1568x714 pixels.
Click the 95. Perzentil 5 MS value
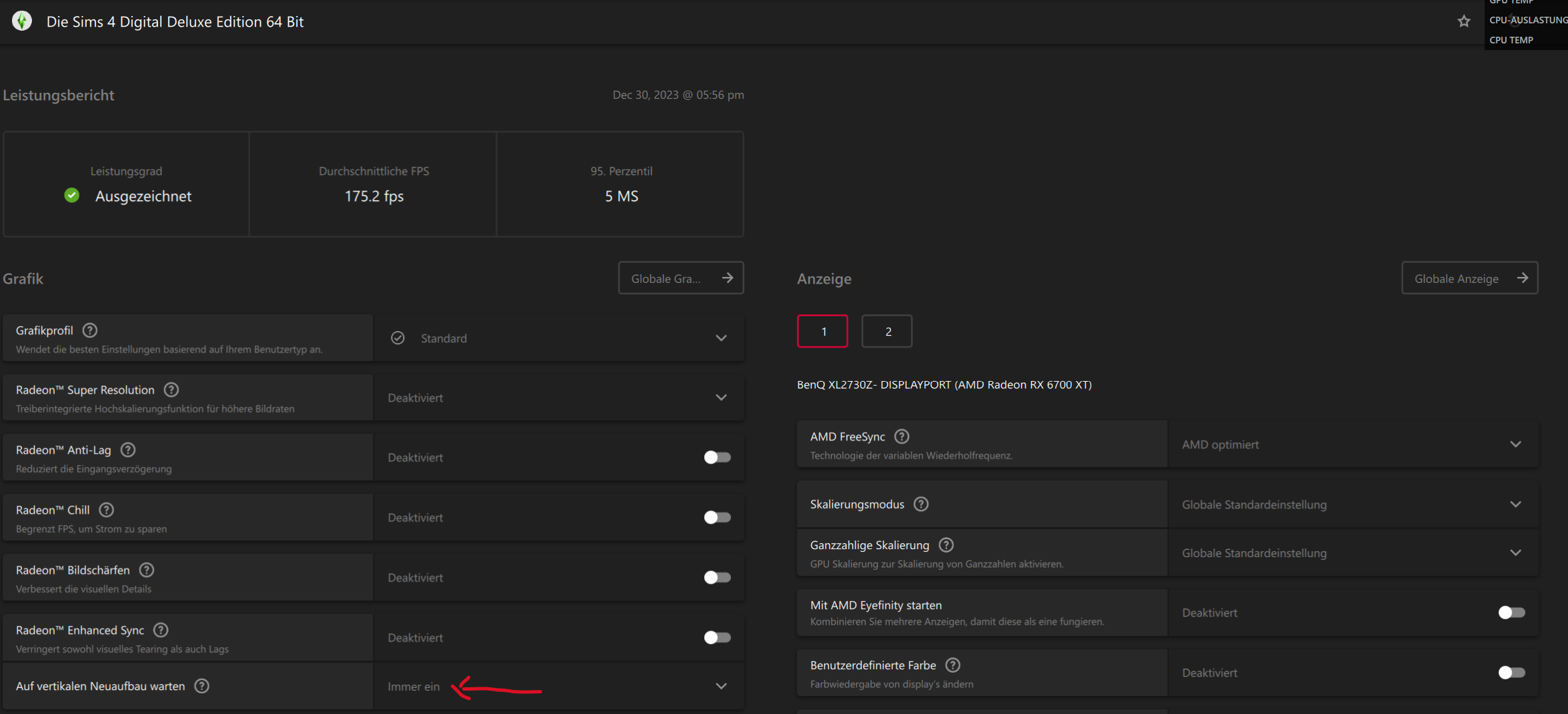tap(622, 196)
